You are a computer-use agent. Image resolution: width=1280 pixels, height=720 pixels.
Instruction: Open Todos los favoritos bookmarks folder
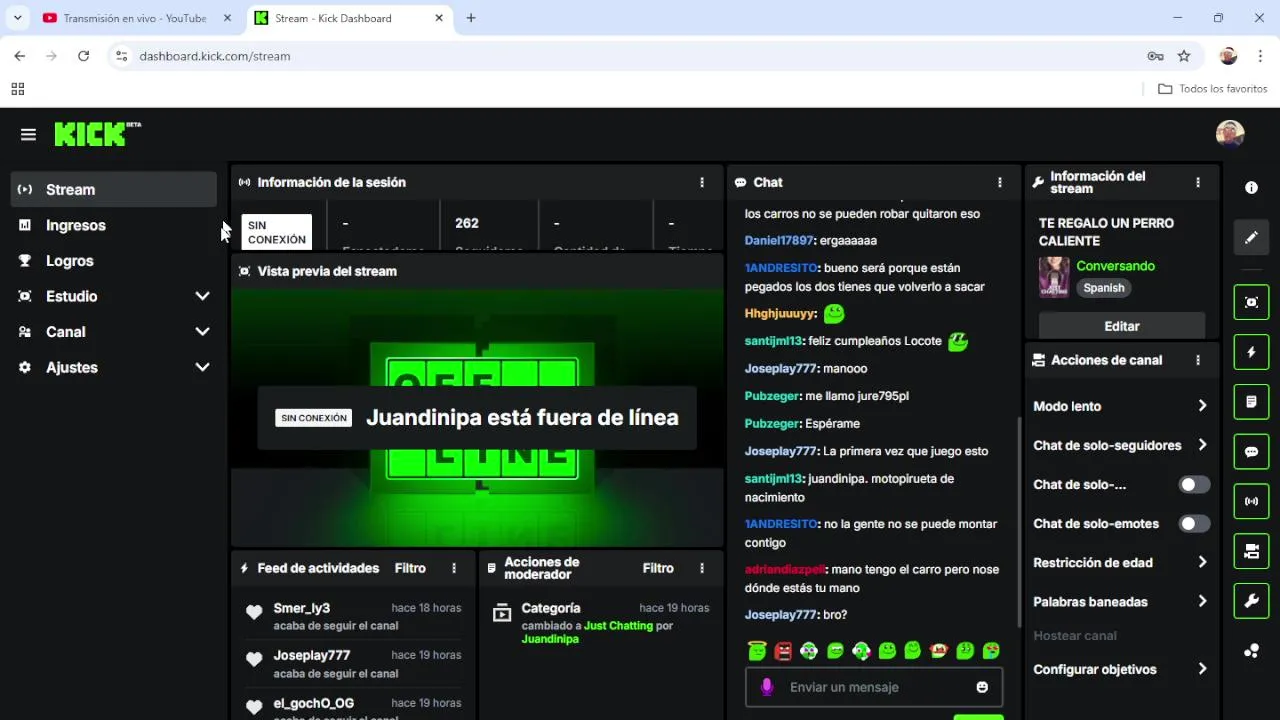1212,89
